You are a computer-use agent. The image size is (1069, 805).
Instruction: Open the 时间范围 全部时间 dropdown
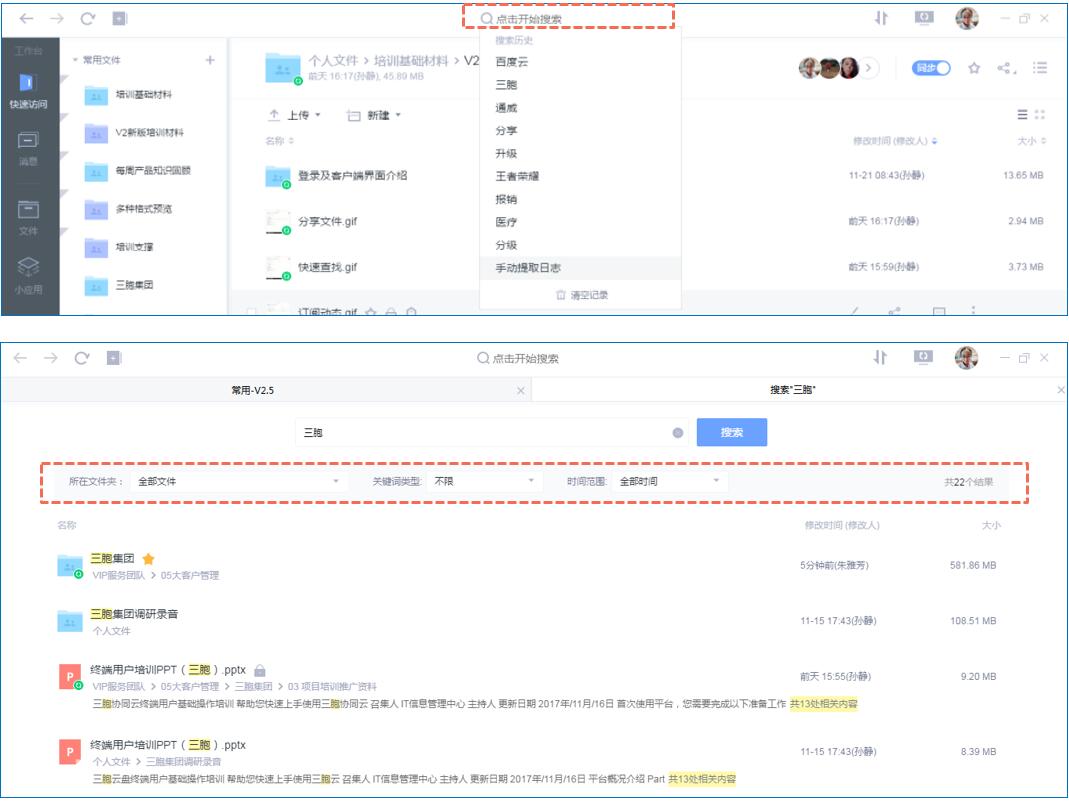pos(669,481)
